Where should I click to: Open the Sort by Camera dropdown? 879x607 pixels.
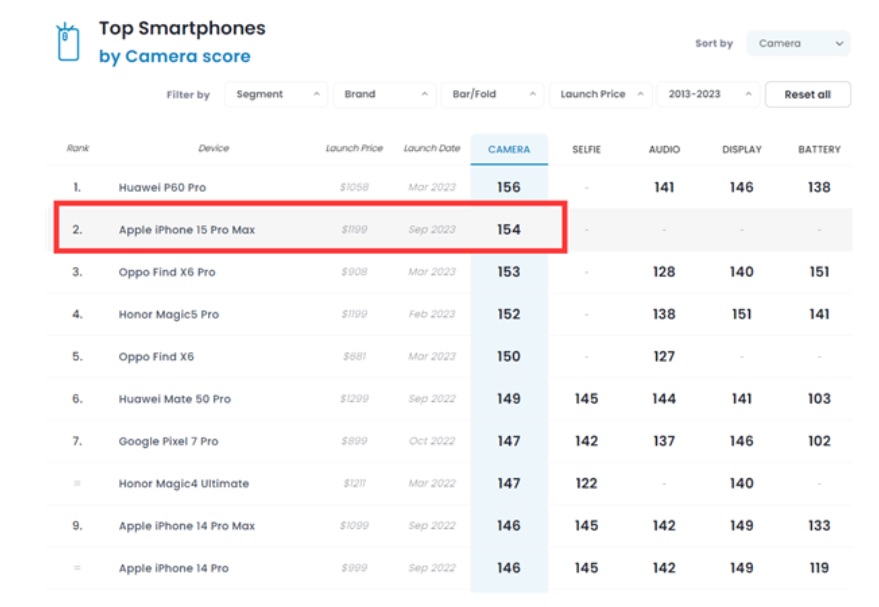pyautogui.click(x=798, y=43)
